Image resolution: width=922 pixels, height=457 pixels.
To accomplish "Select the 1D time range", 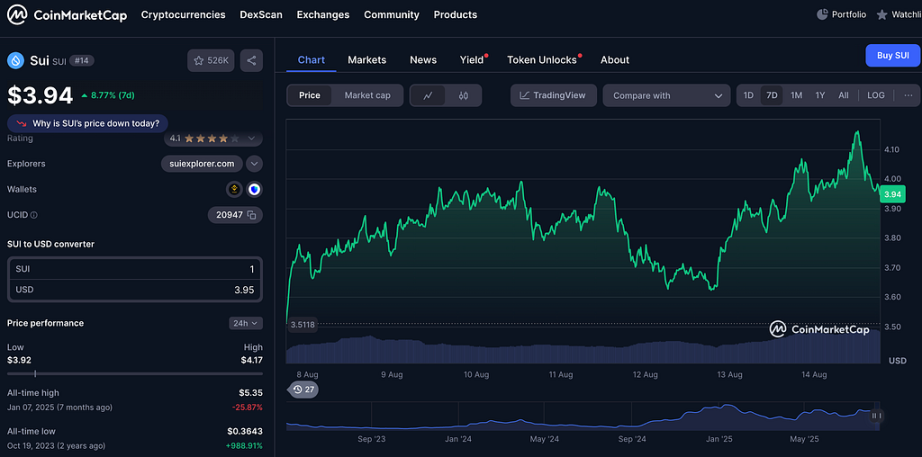I will point(748,95).
